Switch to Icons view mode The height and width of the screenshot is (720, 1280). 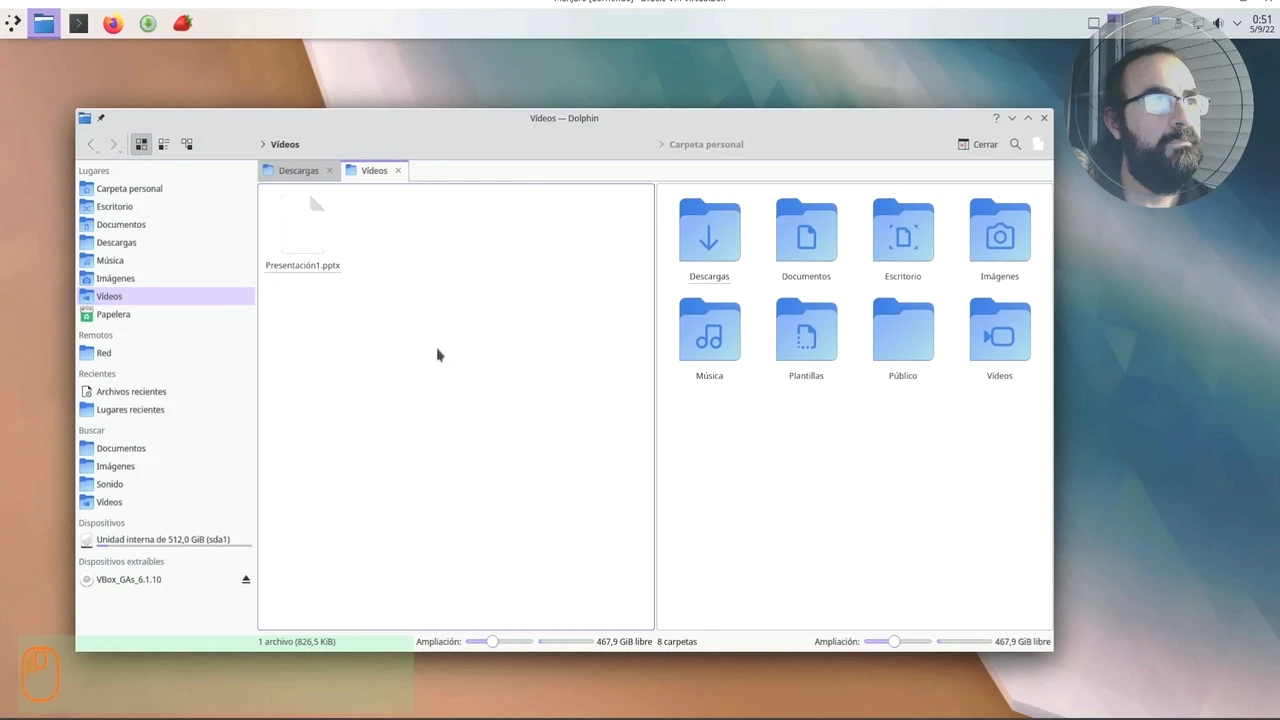pyautogui.click(x=141, y=144)
